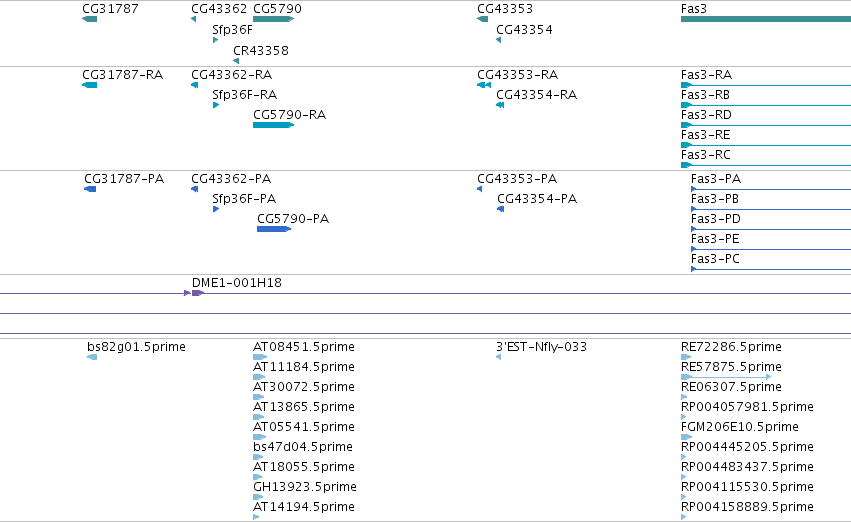Click the CG5790-RA transcript glyph

tap(274, 125)
